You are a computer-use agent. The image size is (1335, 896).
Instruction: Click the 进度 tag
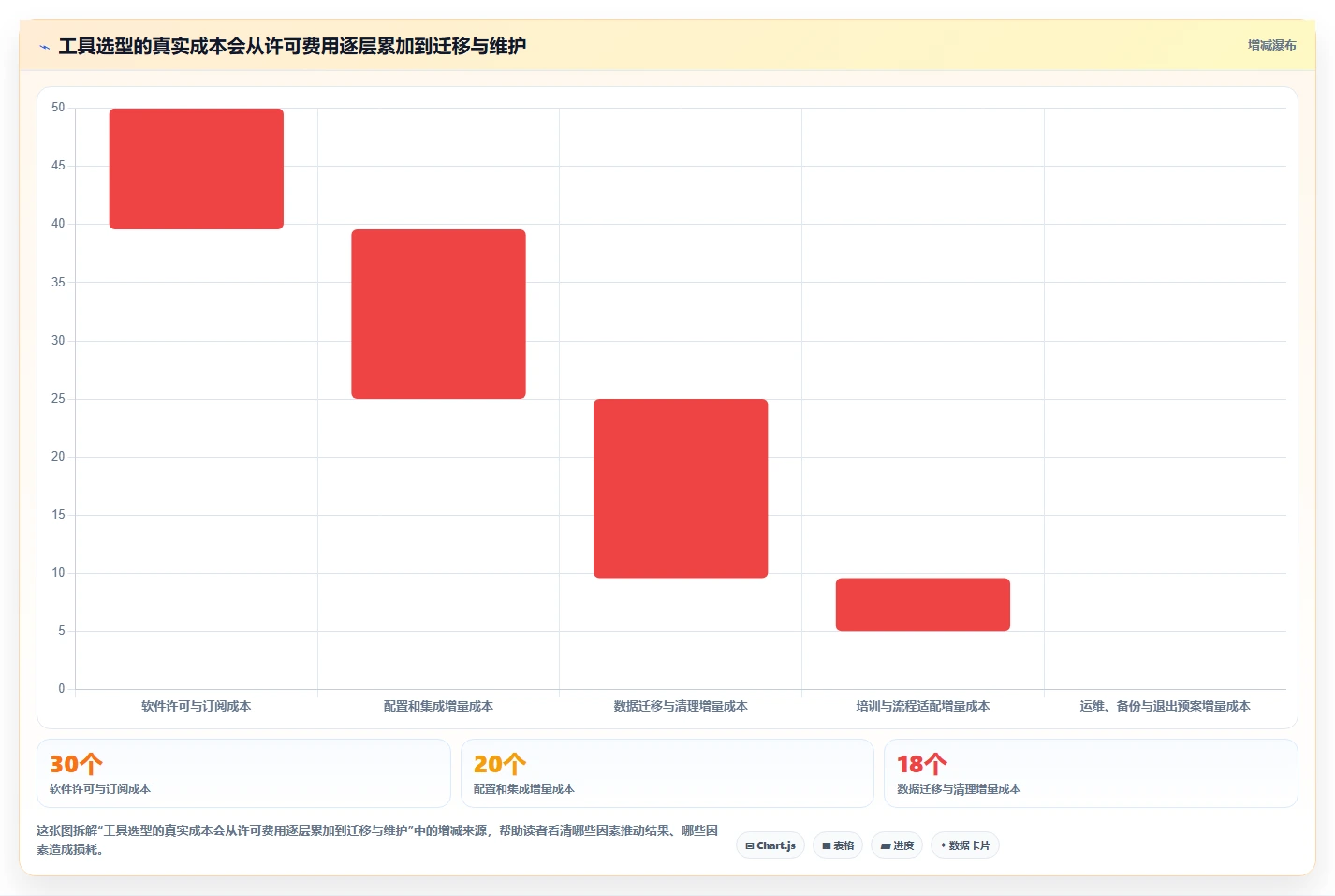[x=897, y=845]
